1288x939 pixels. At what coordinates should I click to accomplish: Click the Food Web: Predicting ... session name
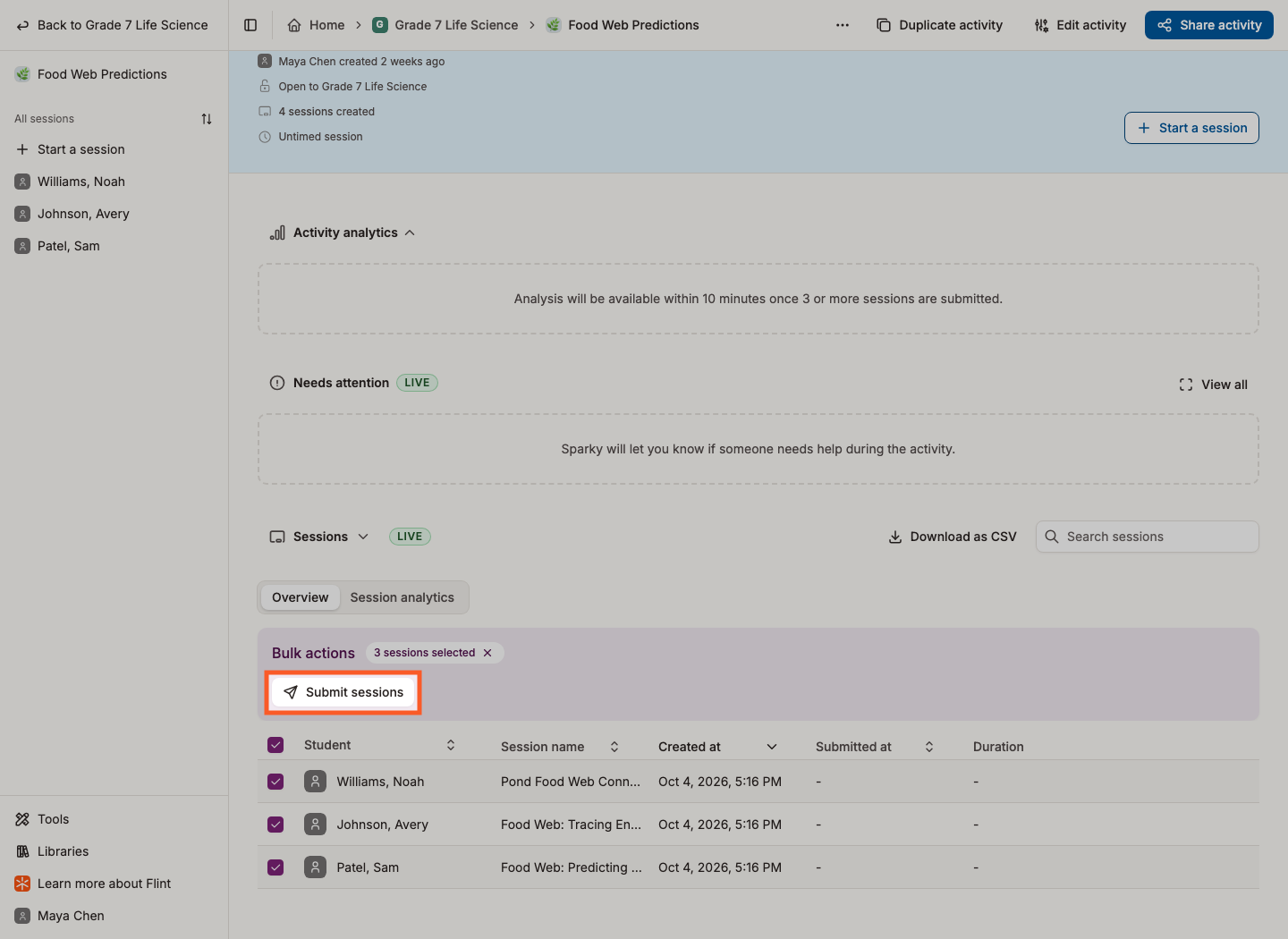coord(571,867)
